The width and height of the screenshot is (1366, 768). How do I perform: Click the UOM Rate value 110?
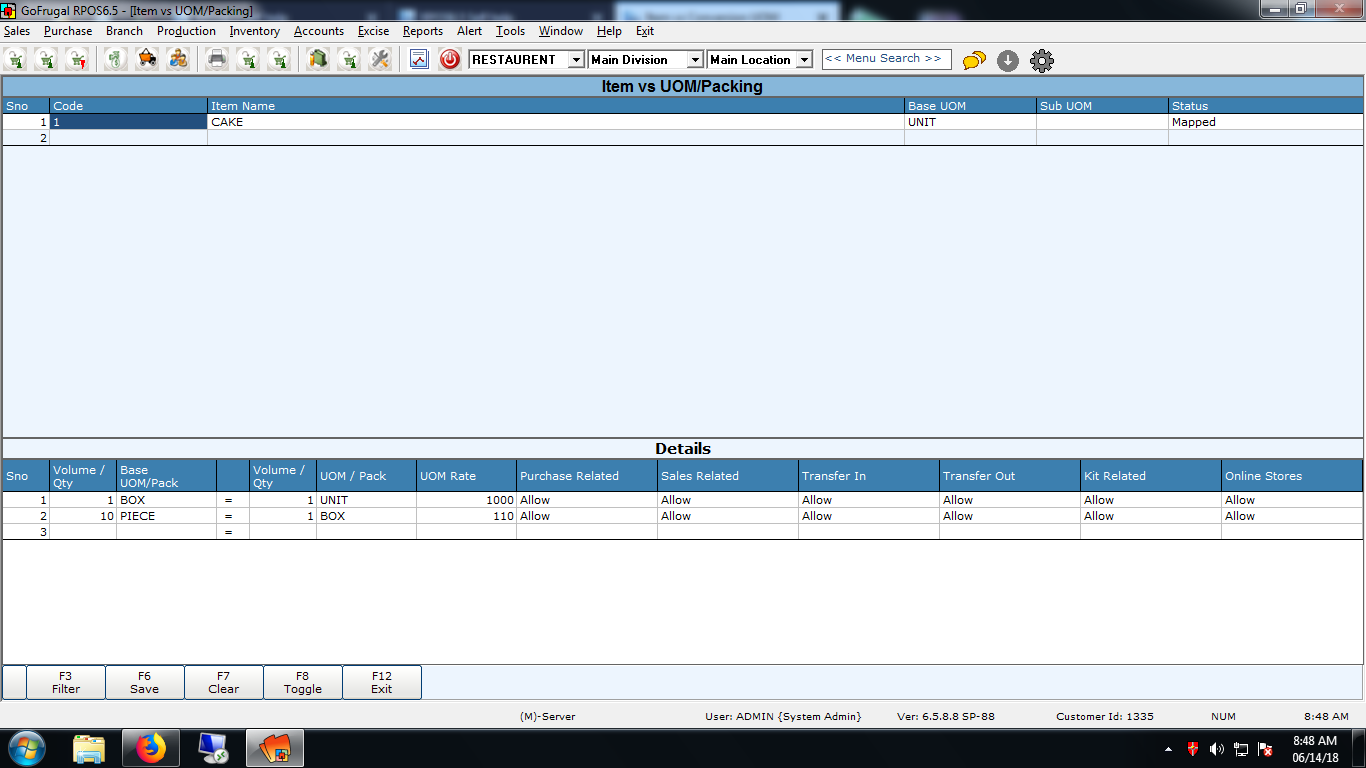466,516
